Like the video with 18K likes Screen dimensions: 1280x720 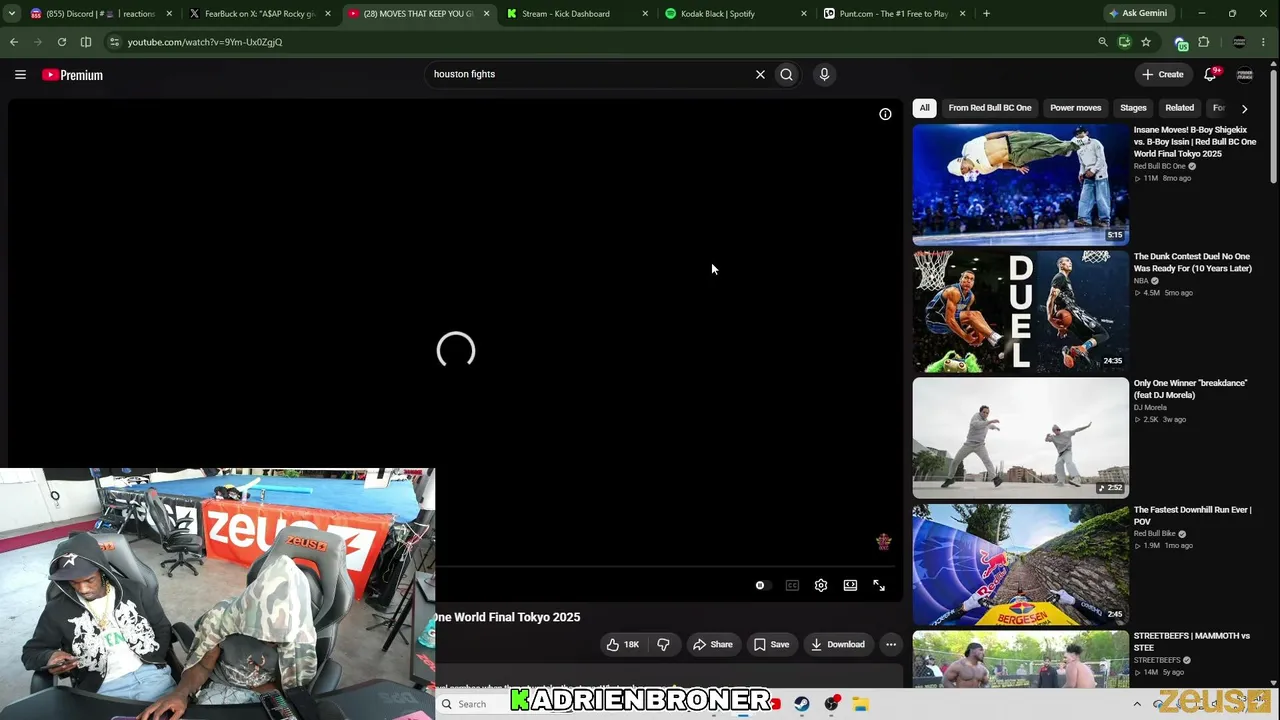[x=622, y=644]
